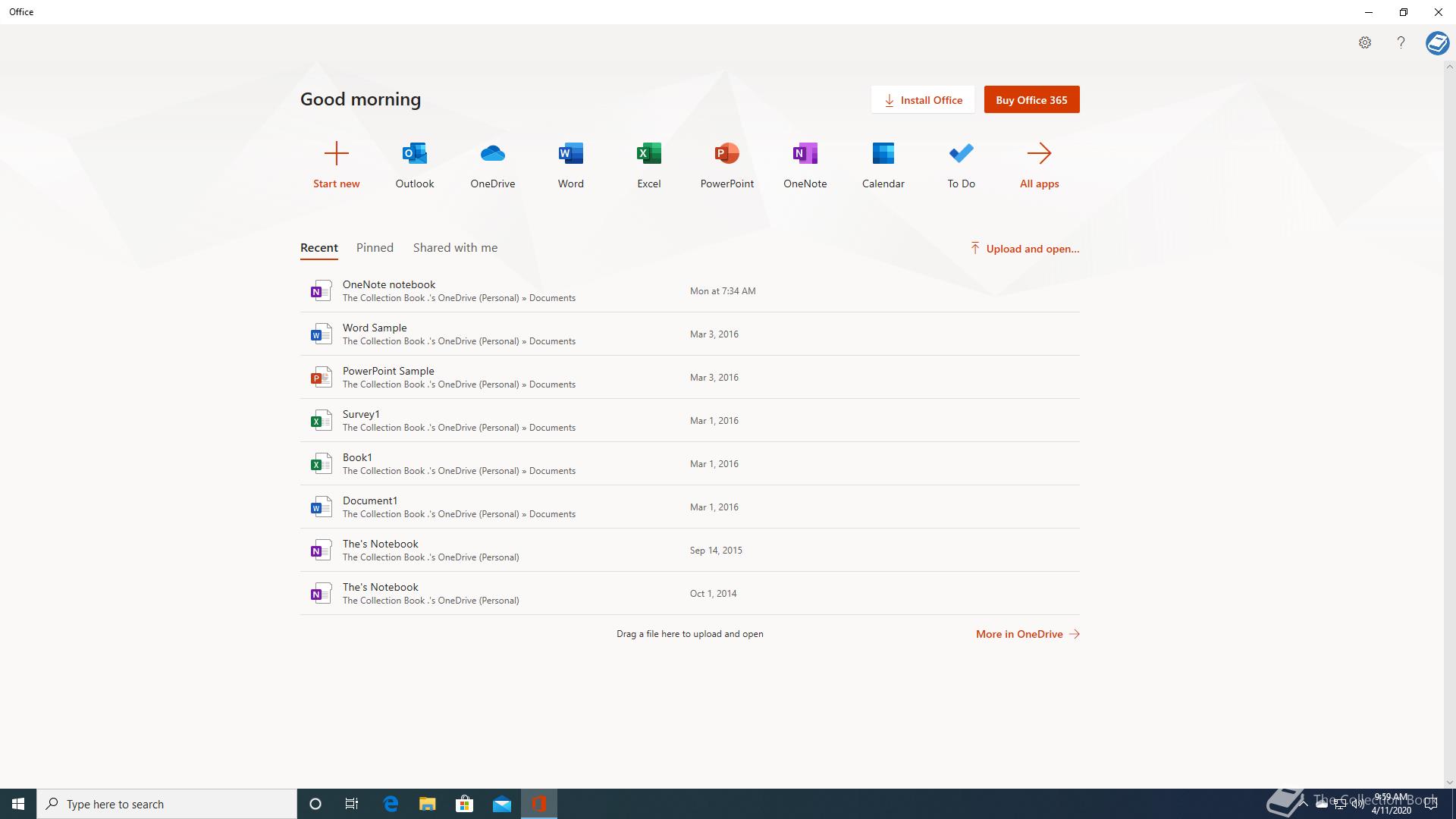This screenshot has height=819, width=1456.
Task: Open the settings gear icon
Action: tap(1365, 42)
